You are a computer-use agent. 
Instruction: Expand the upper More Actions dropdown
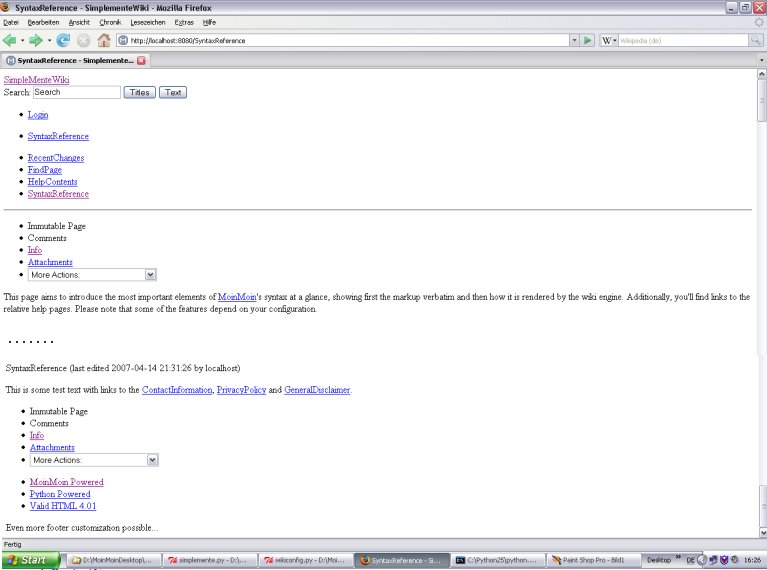150,274
